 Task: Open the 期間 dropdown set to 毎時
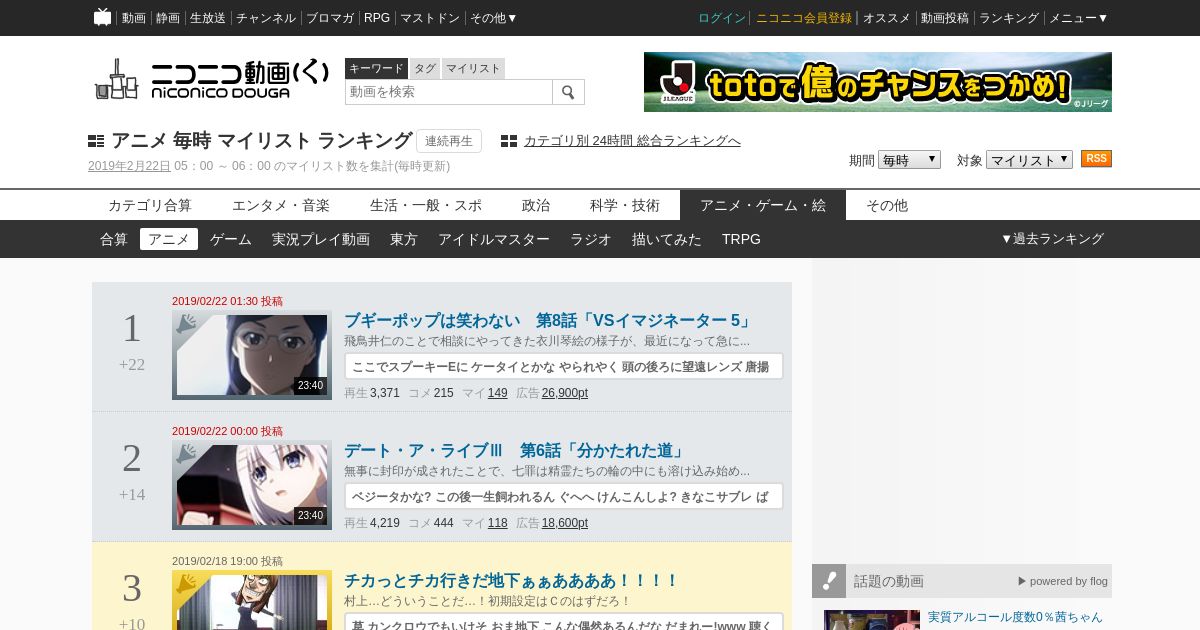(x=909, y=160)
